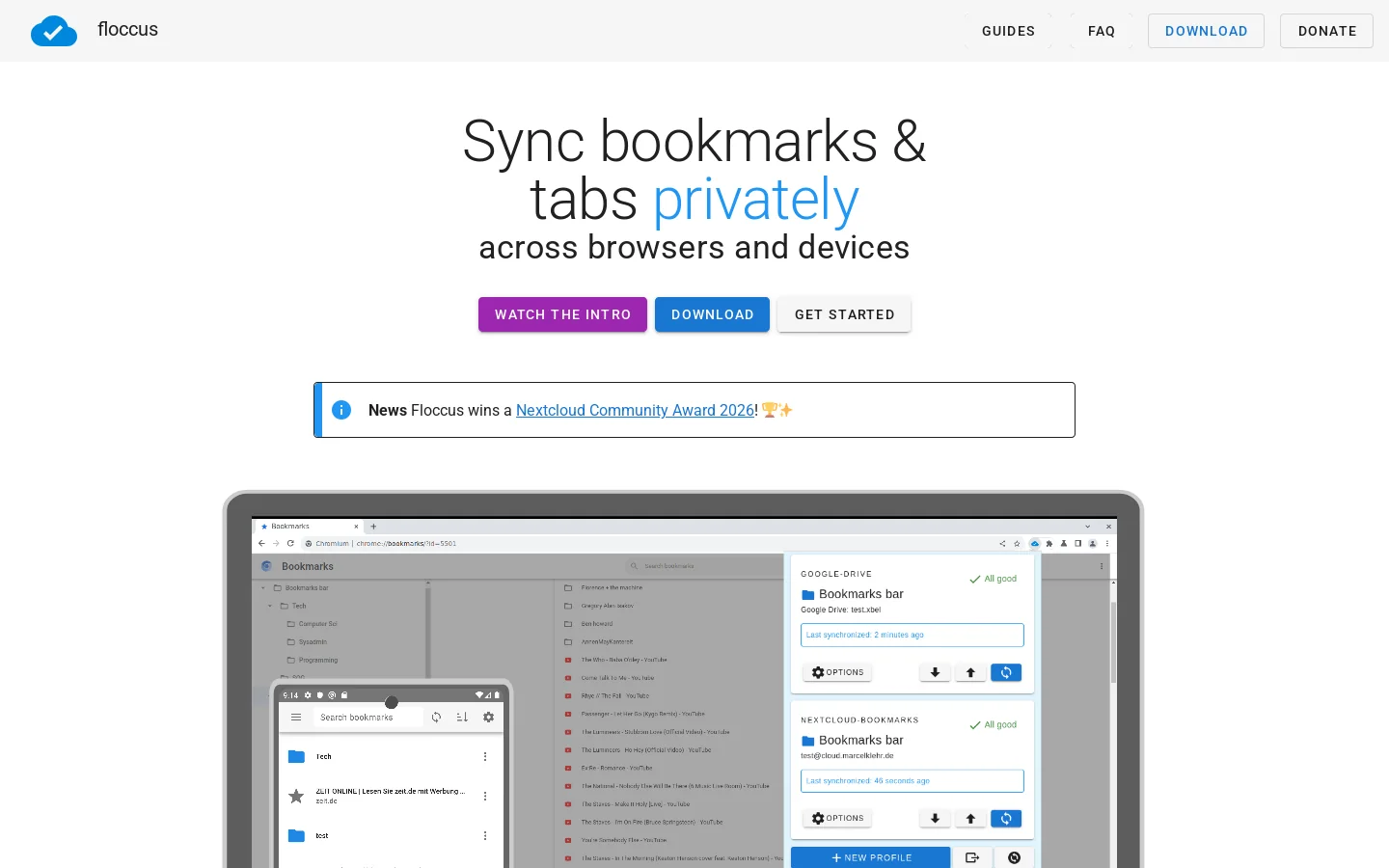Click the GET STARTED button
1389x868 pixels.
point(844,314)
